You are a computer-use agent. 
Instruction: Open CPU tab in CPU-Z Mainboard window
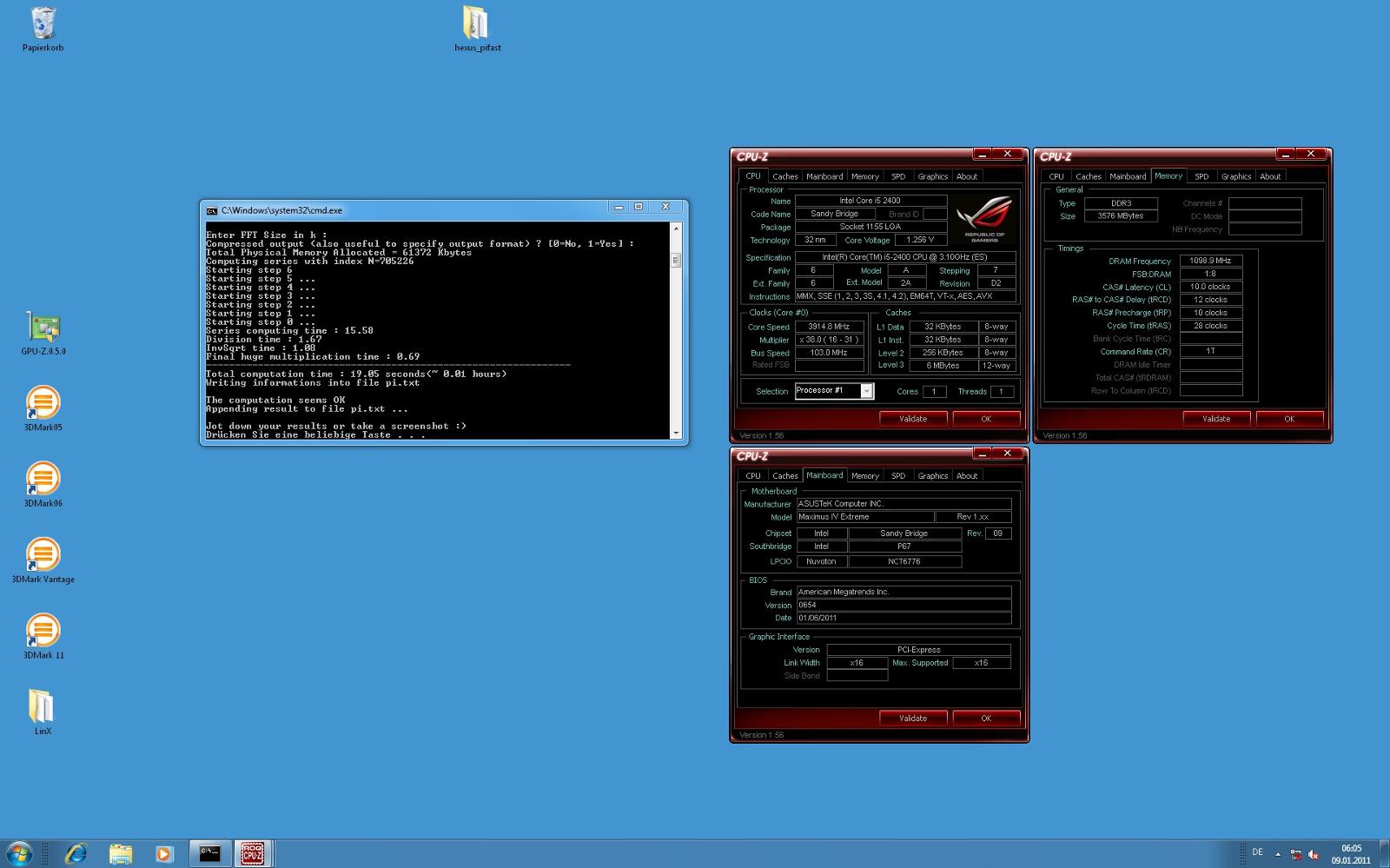[x=753, y=476]
